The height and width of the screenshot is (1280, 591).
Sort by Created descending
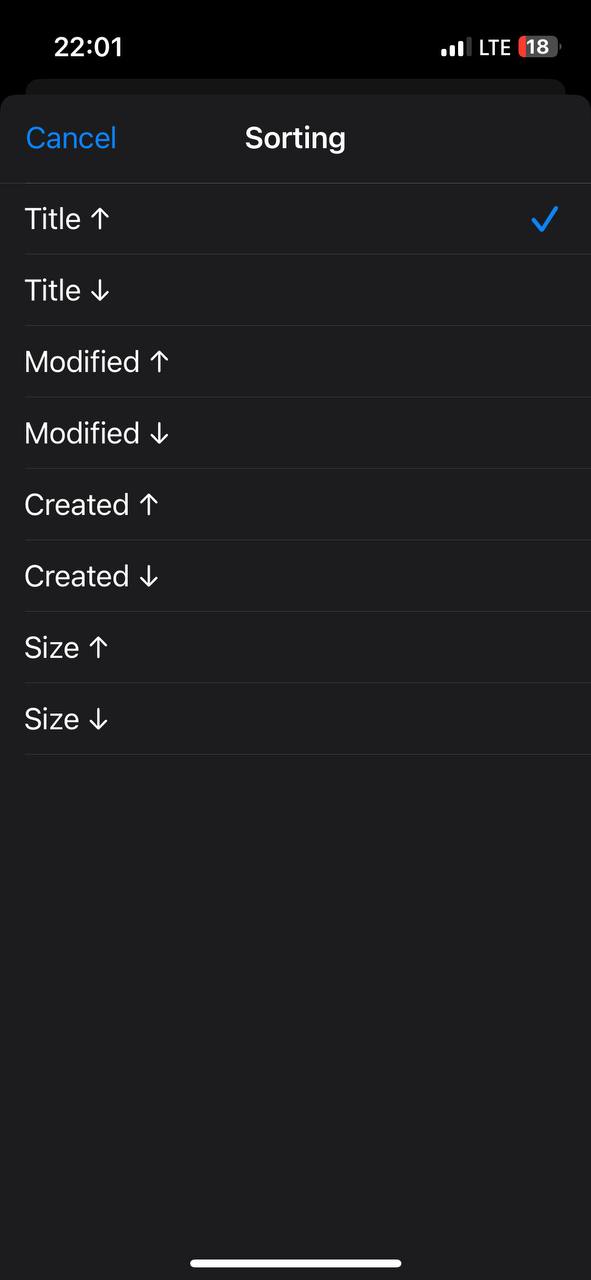(295, 576)
